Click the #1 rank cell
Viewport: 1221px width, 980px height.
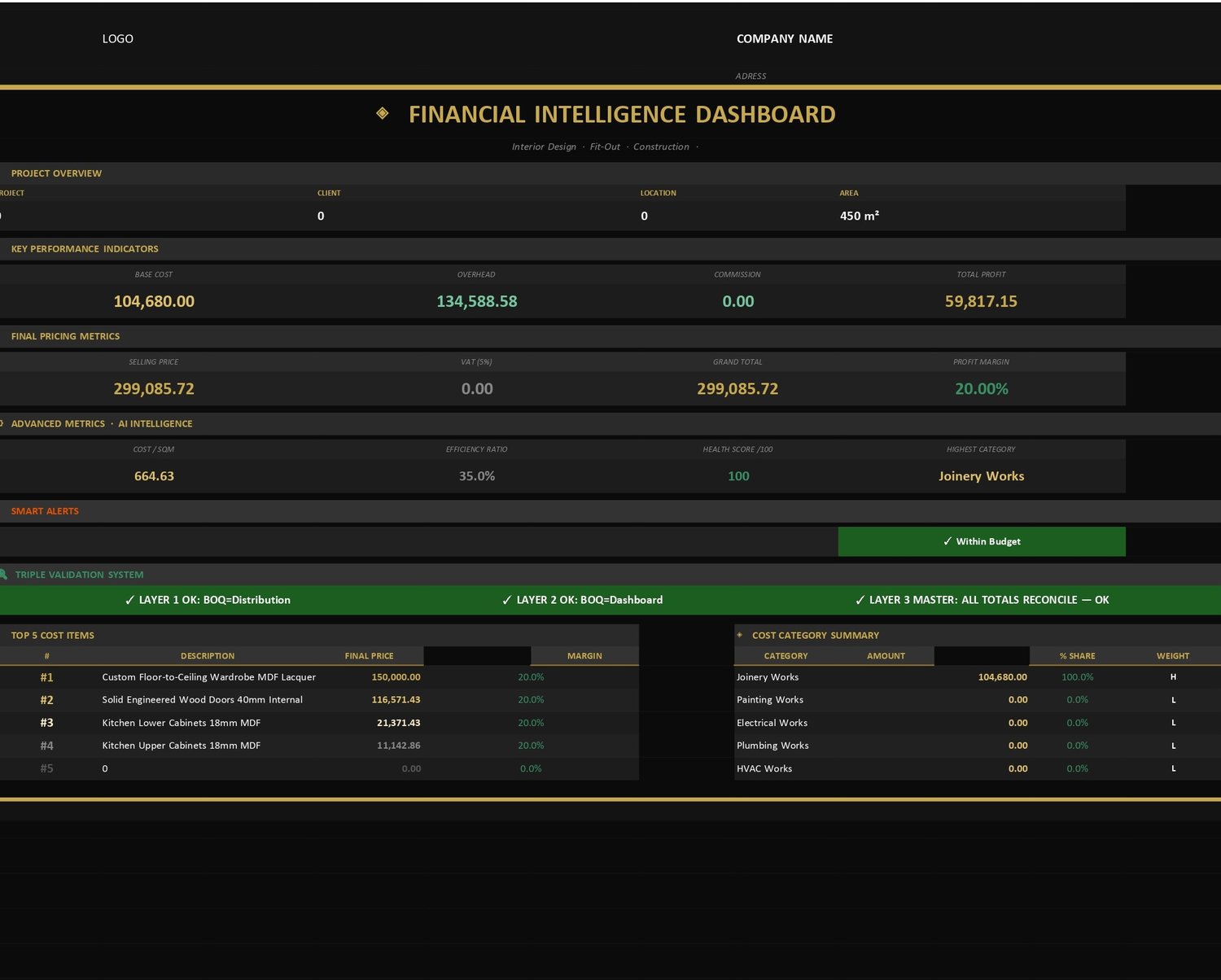47,677
